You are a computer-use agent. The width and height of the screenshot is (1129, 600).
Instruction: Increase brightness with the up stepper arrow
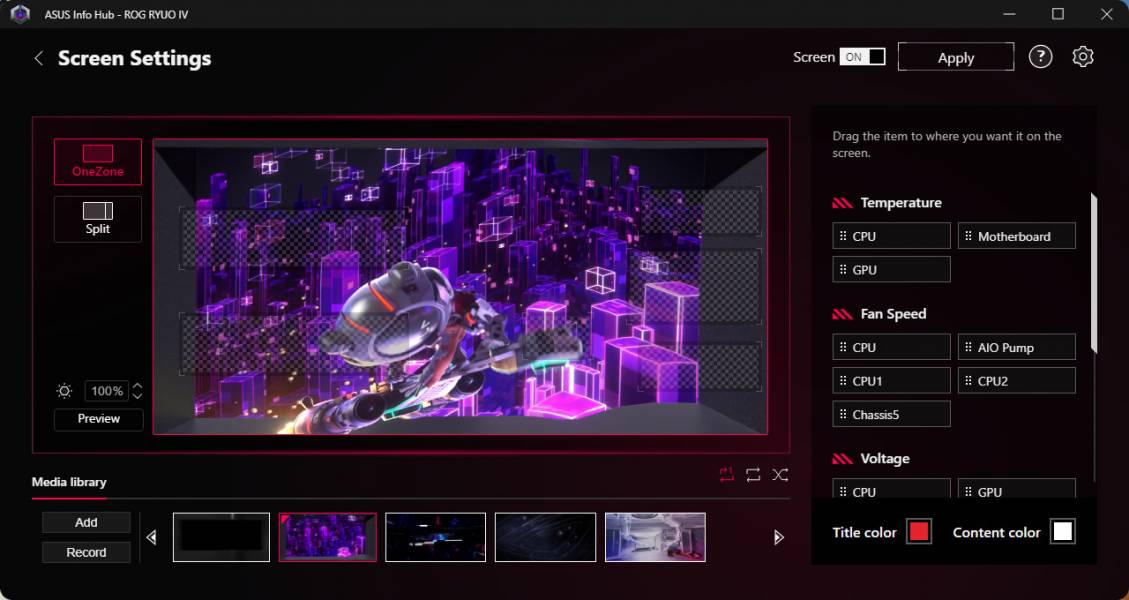138,386
